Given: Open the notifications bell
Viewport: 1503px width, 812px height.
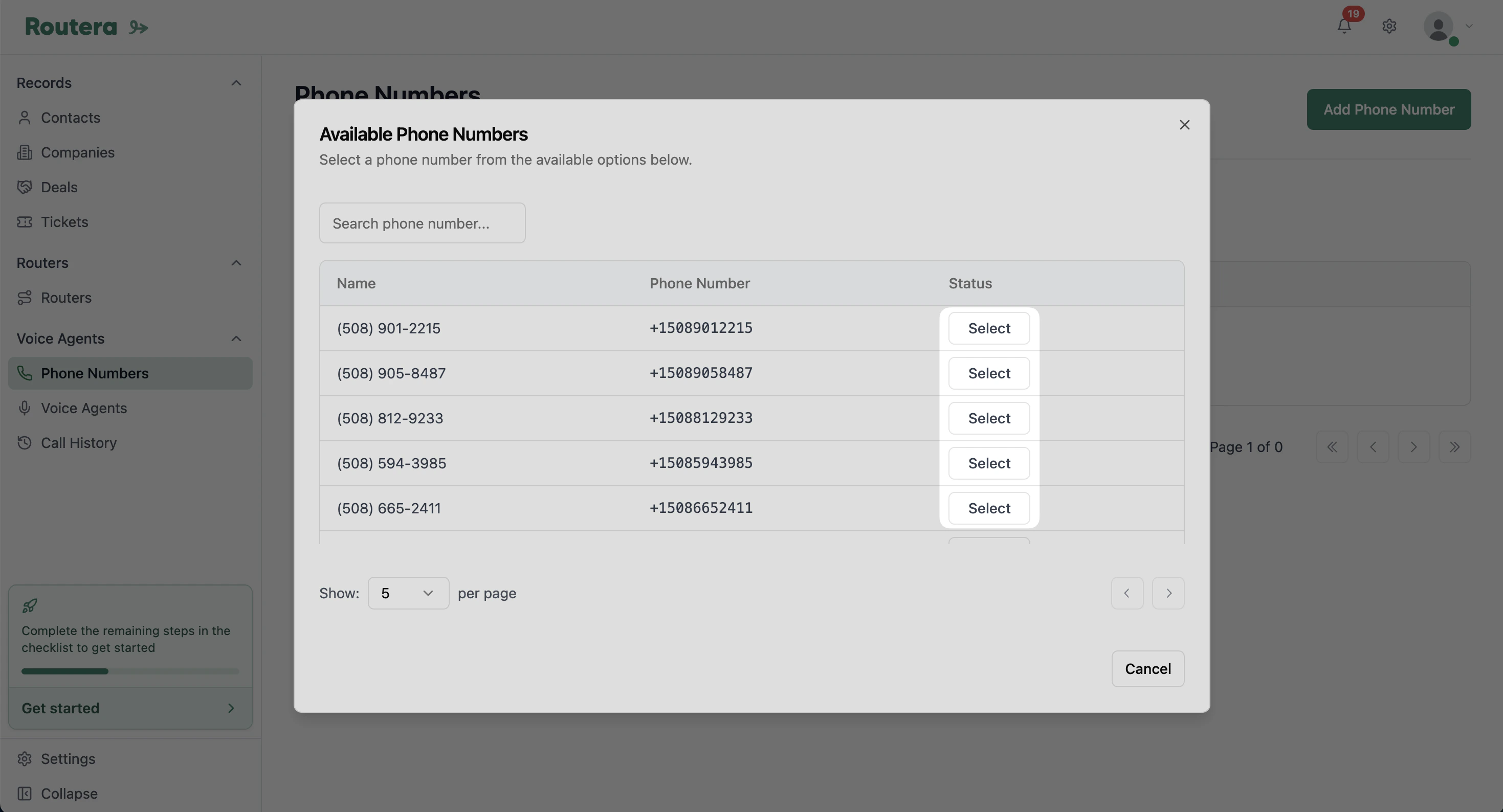Looking at the screenshot, I should [1344, 26].
